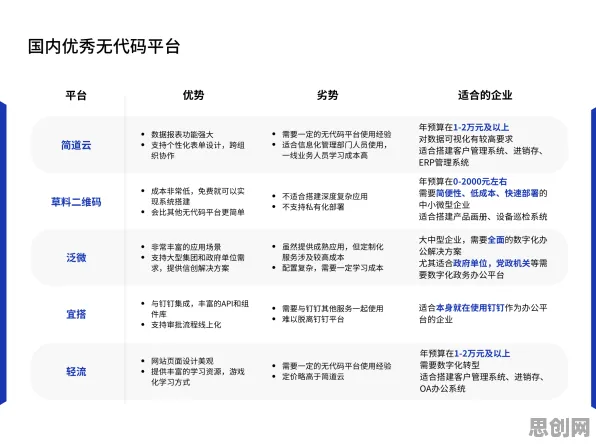Click 会比其他无代码平台更简单 text
Image resolution: width=596 pixels, height=446 pixels.
point(198,212)
